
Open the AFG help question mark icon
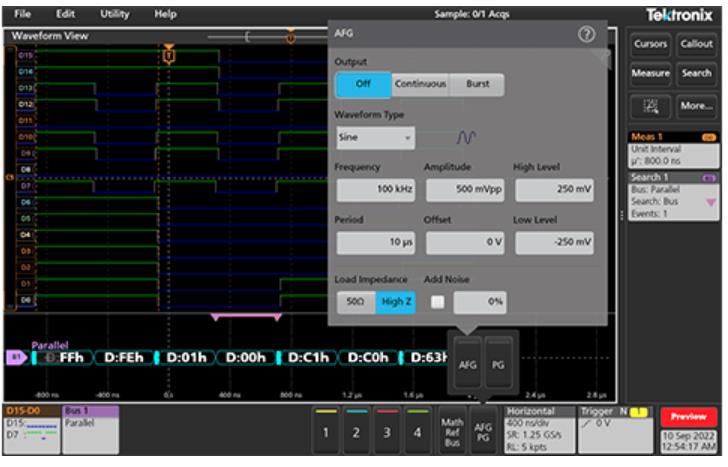coord(587,34)
